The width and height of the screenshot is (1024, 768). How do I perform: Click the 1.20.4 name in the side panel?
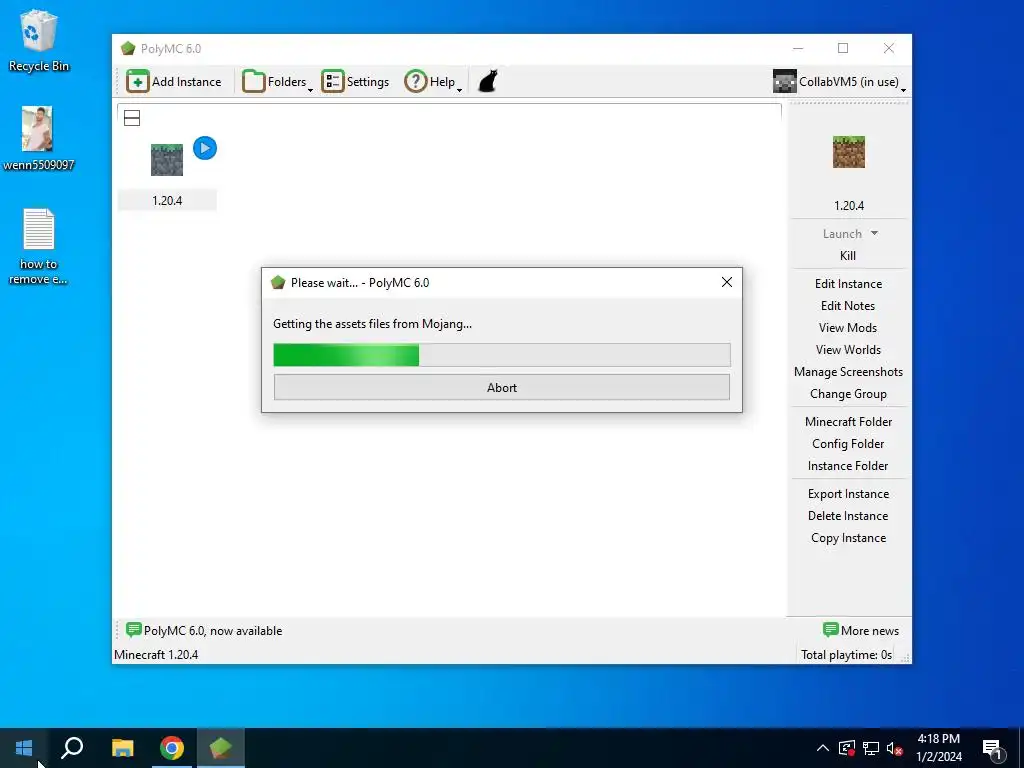pos(848,206)
